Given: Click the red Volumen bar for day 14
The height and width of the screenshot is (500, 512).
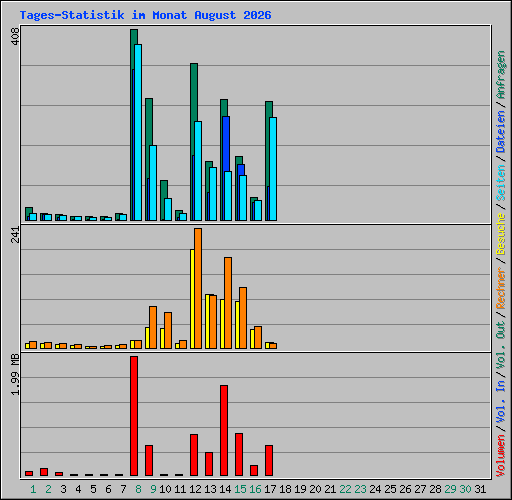Looking at the screenshot, I should pyautogui.click(x=224, y=430).
